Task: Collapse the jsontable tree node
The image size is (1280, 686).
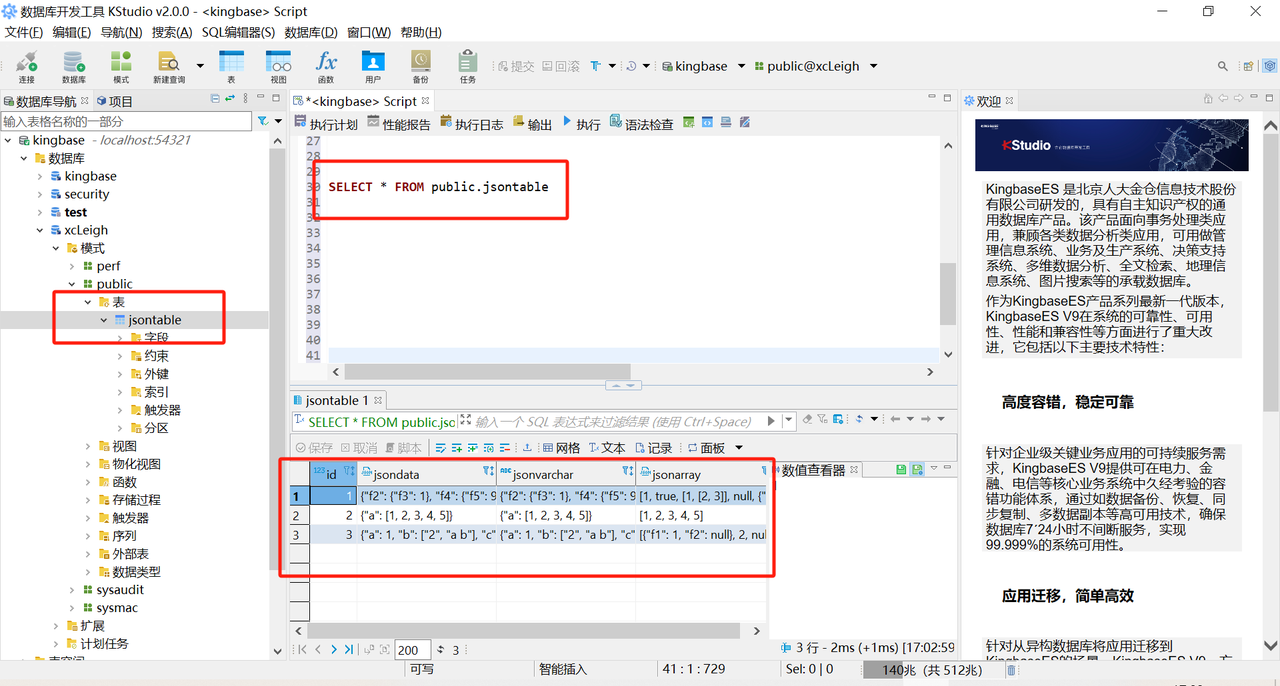Action: tap(104, 320)
